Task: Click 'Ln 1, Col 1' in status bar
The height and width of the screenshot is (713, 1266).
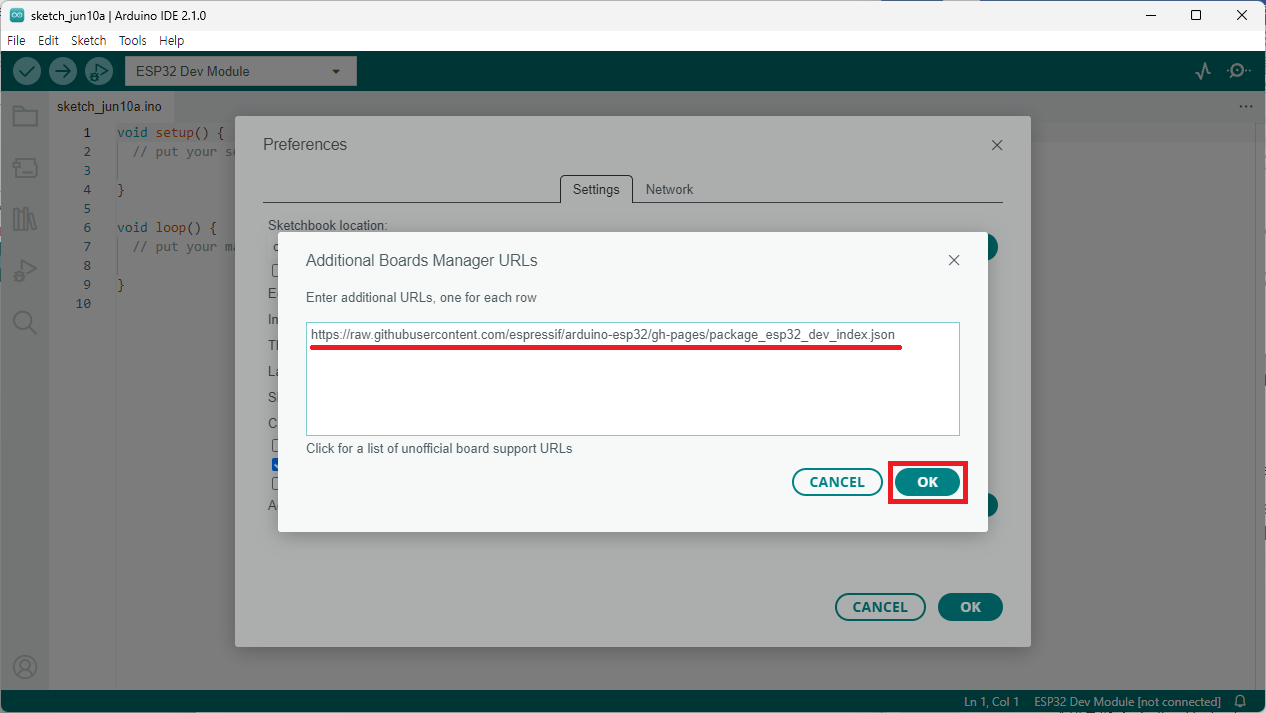Action: click(x=992, y=702)
